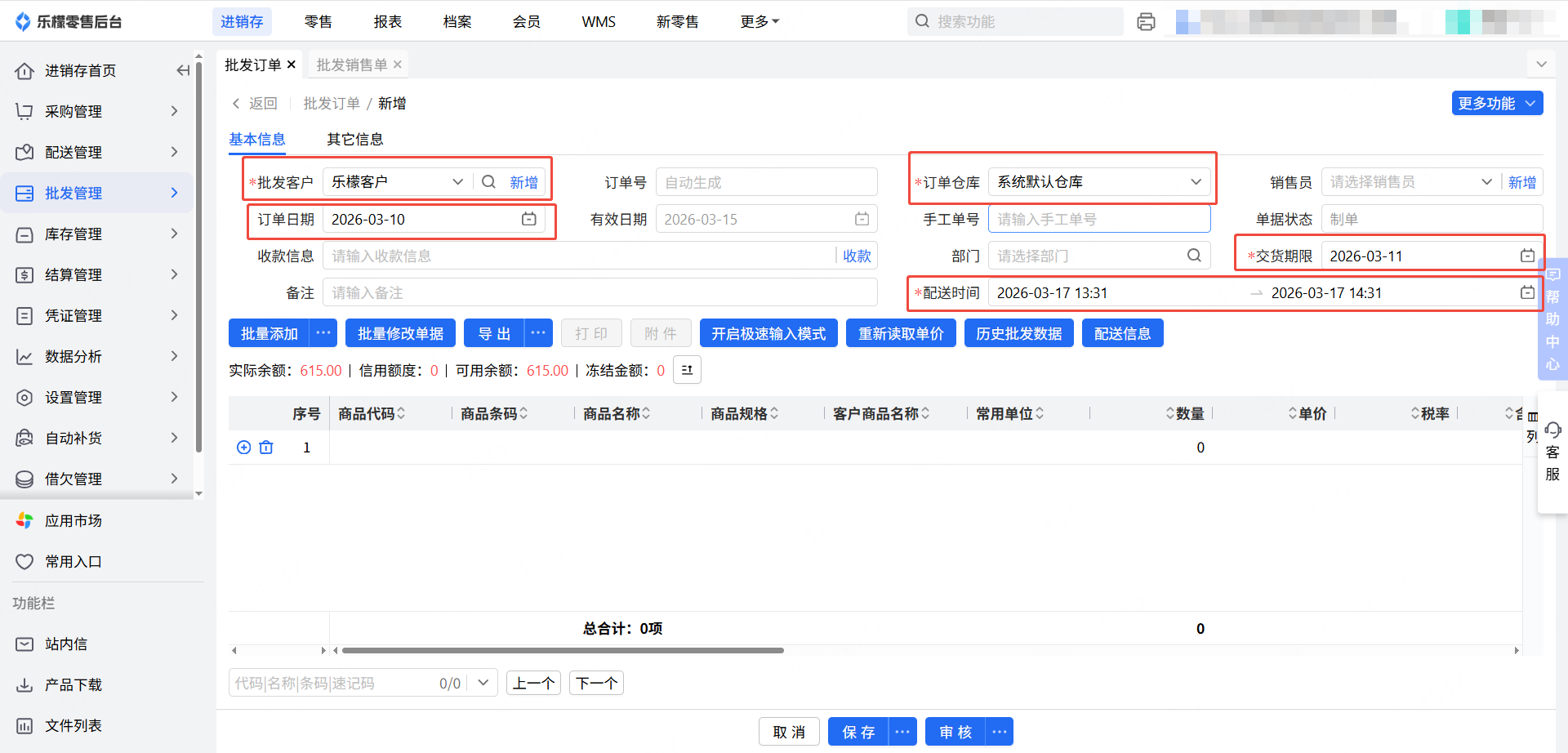Delete row 1 using trash icon
Image resolution: width=1568 pixels, height=753 pixels.
266,448
